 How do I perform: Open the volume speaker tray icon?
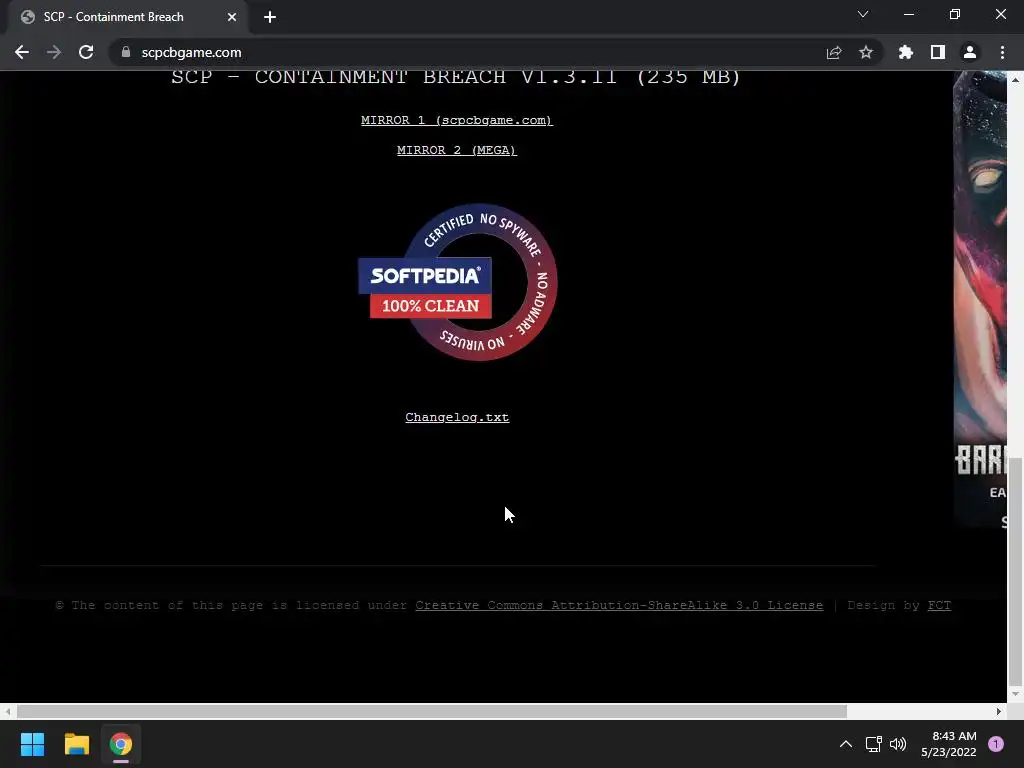tap(898, 744)
